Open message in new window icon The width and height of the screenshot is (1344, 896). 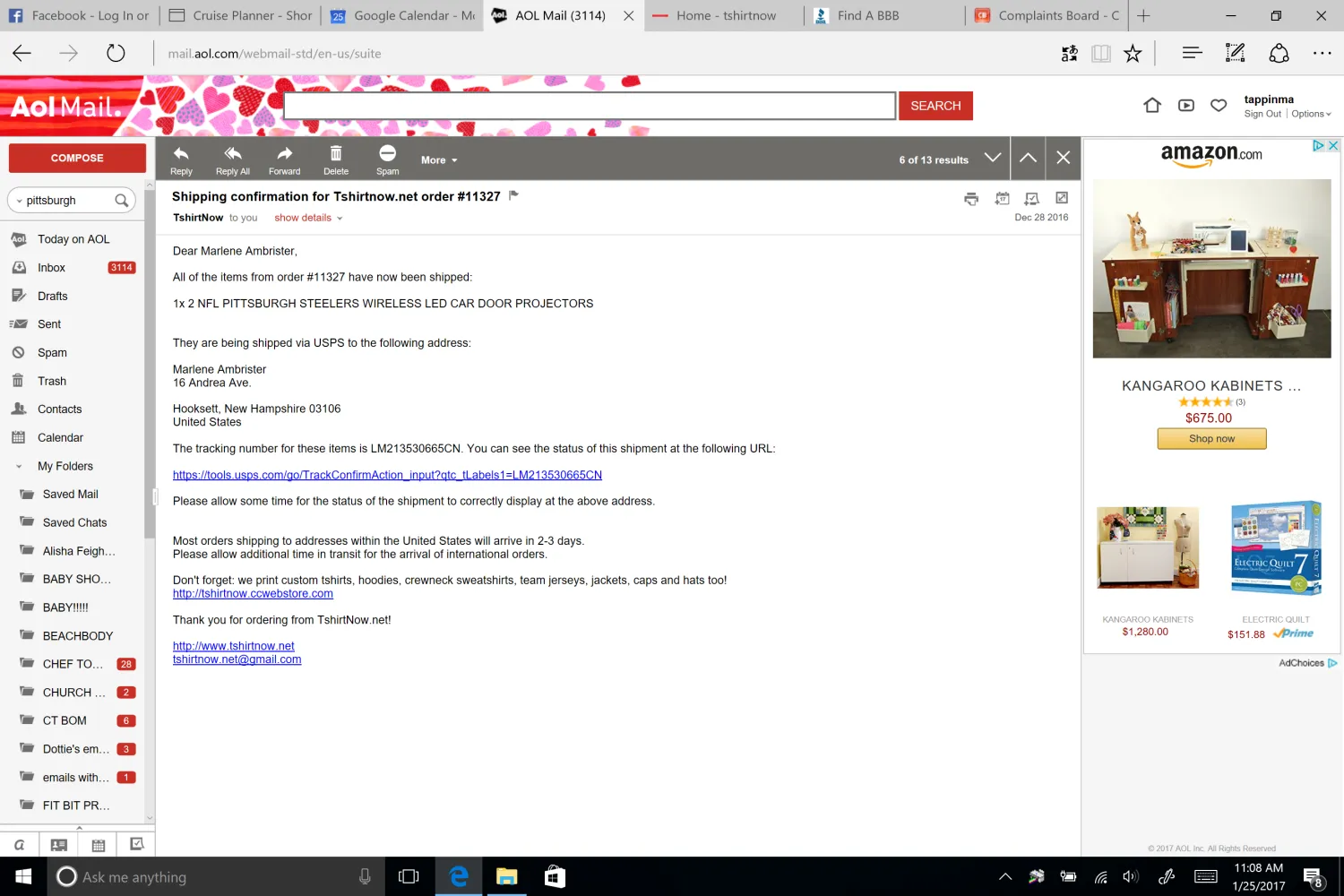pos(1062,198)
